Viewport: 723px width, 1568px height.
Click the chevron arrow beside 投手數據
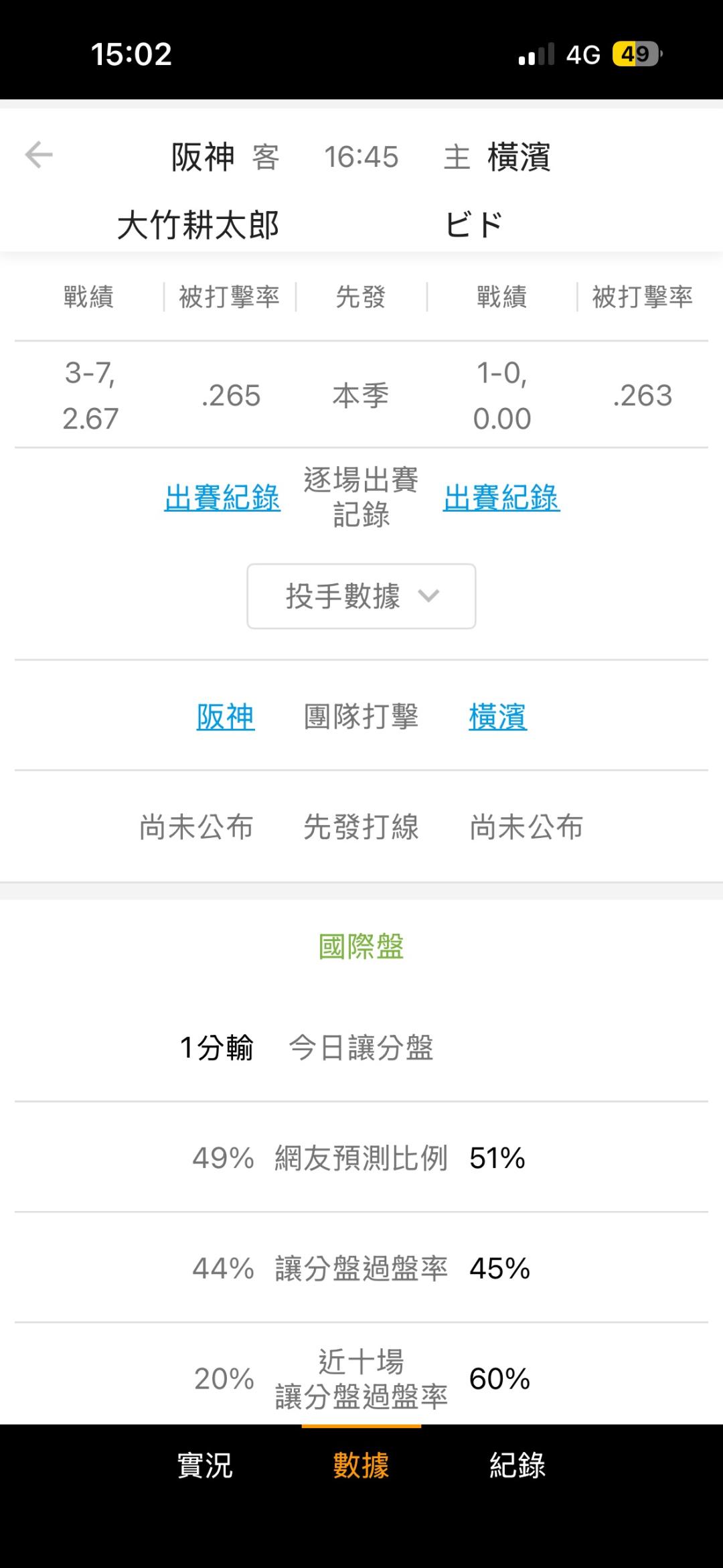(x=428, y=595)
